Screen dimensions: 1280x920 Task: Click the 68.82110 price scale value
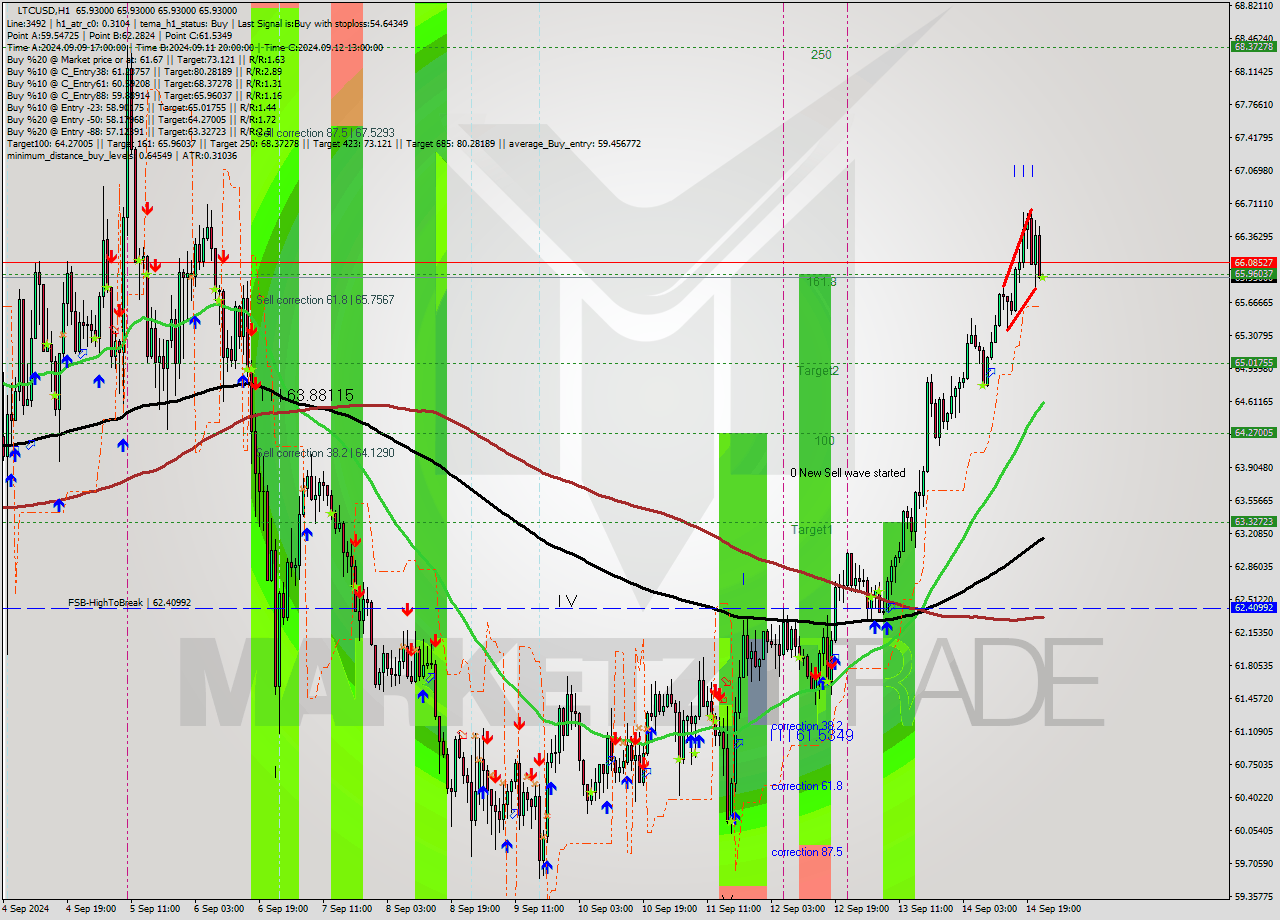tap(1254, 6)
